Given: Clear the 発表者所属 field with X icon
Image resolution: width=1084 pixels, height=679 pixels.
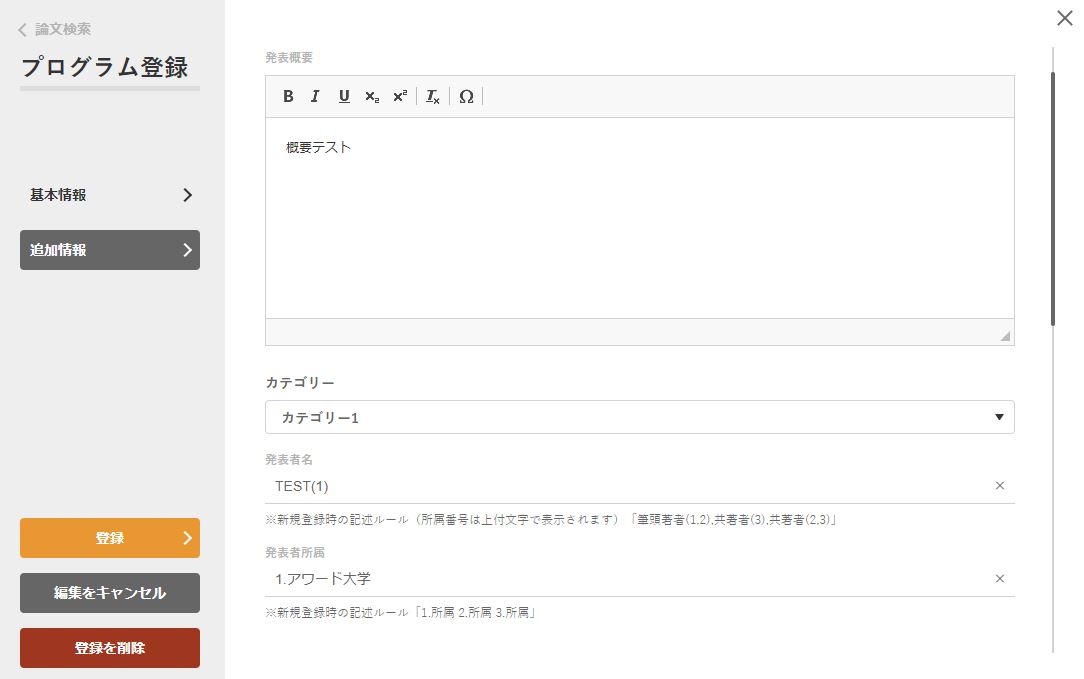Looking at the screenshot, I should click(999, 579).
